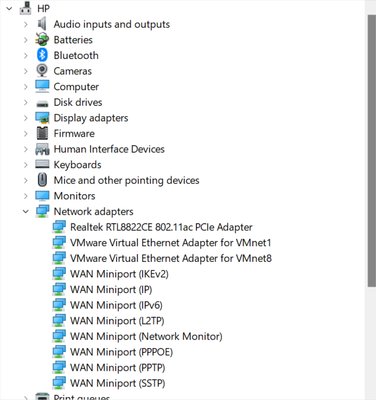The height and width of the screenshot is (400, 376).
Task: Select the Cameras label
Action: point(72,71)
